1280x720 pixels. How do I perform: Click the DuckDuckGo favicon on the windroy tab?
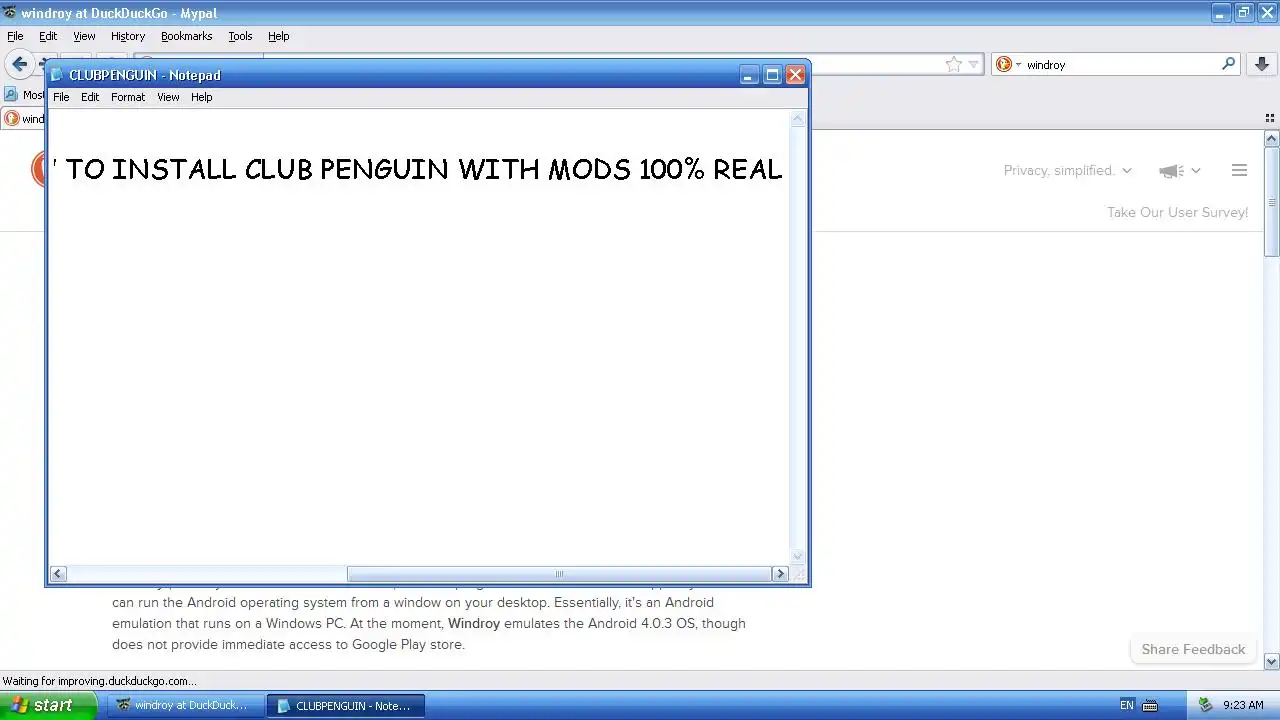click(x=11, y=118)
